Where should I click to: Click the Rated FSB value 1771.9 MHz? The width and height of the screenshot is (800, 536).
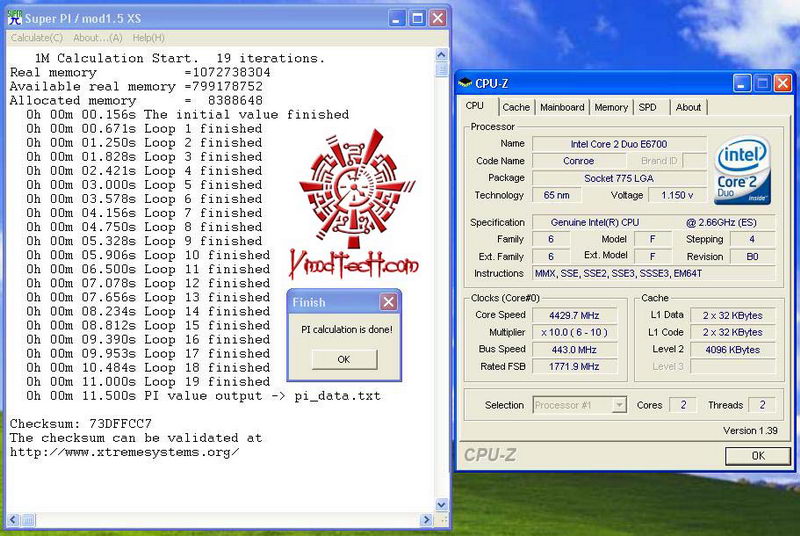[x=574, y=366]
